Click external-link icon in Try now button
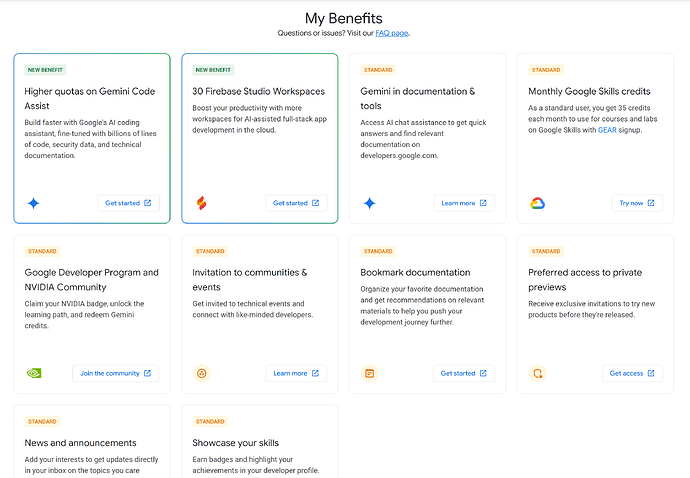Image resolution: width=690 pixels, height=478 pixels. (651, 203)
